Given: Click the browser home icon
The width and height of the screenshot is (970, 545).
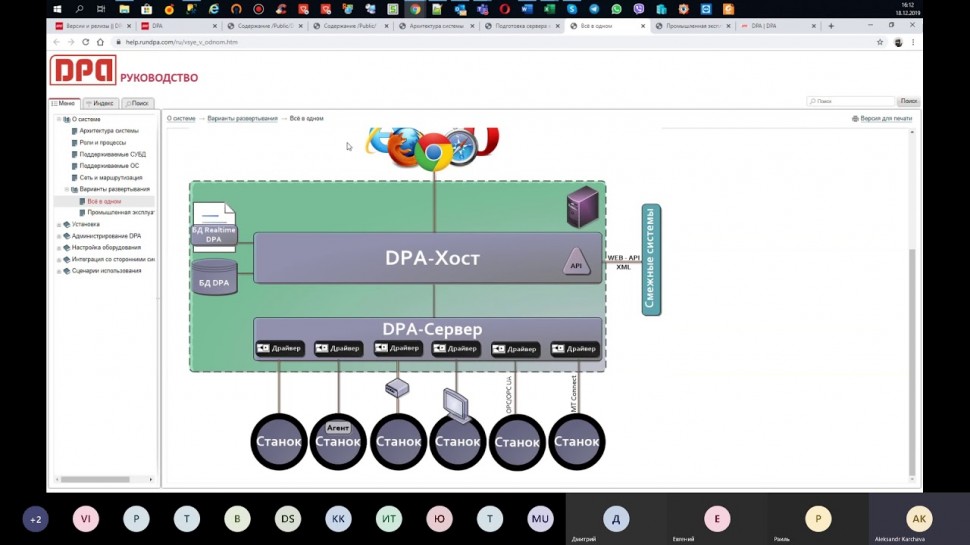Looking at the screenshot, I should coord(100,42).
